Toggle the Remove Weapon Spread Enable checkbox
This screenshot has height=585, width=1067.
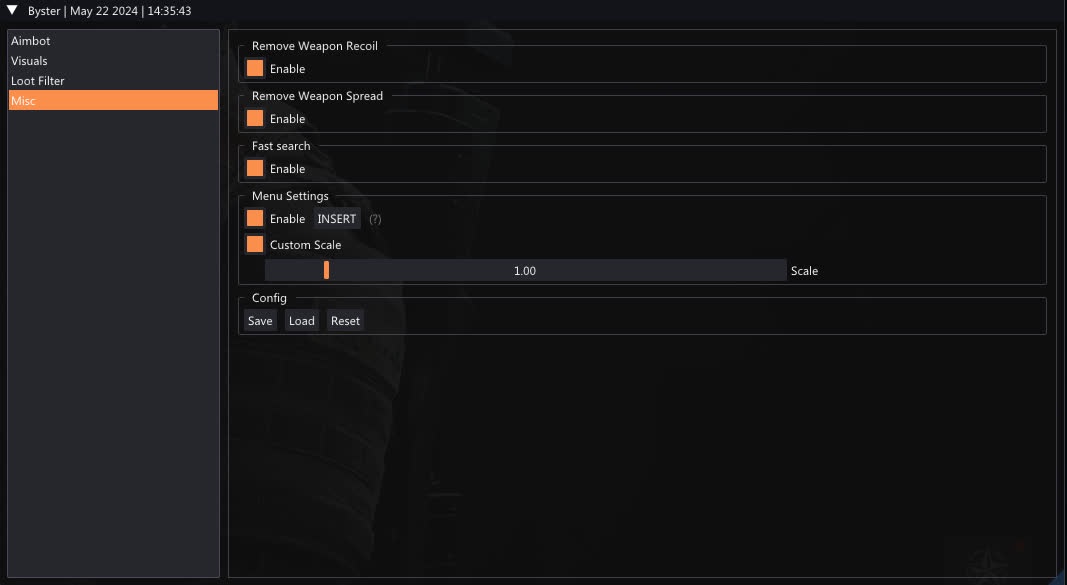pyautogui.click(x=255, y=118)
